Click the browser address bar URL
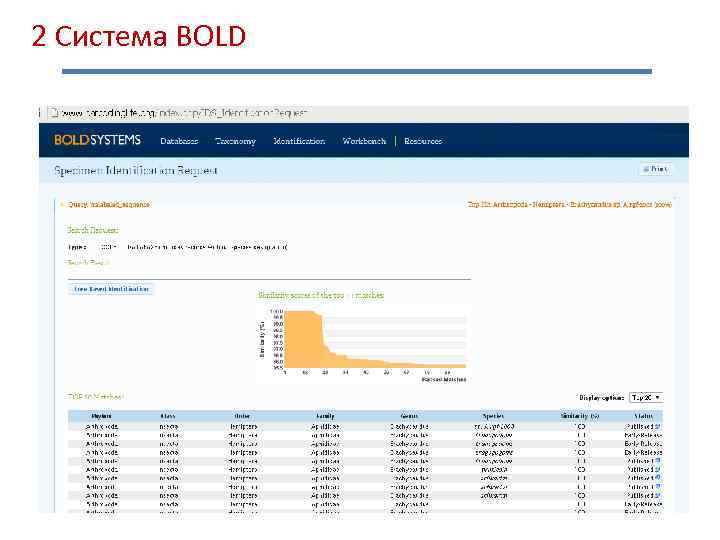 click(184, 112)
